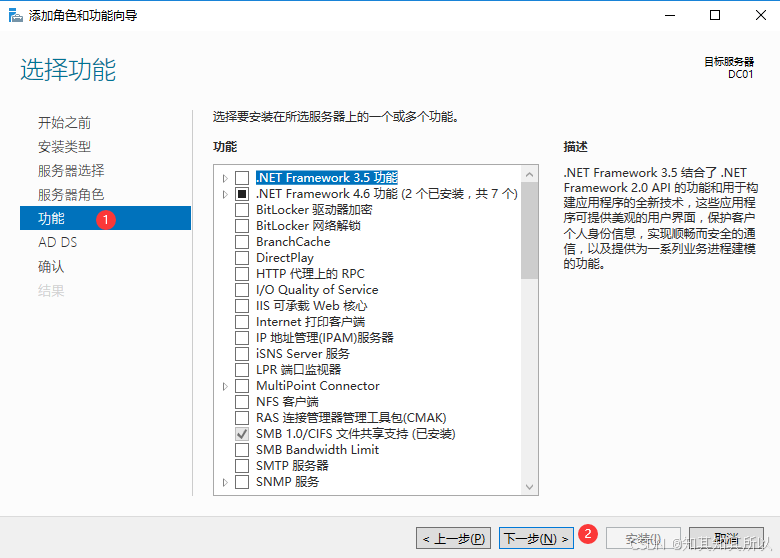Select the I/O Quality of Service label
The width and height of the screenshot is (780, 558).
pos(317,290)
